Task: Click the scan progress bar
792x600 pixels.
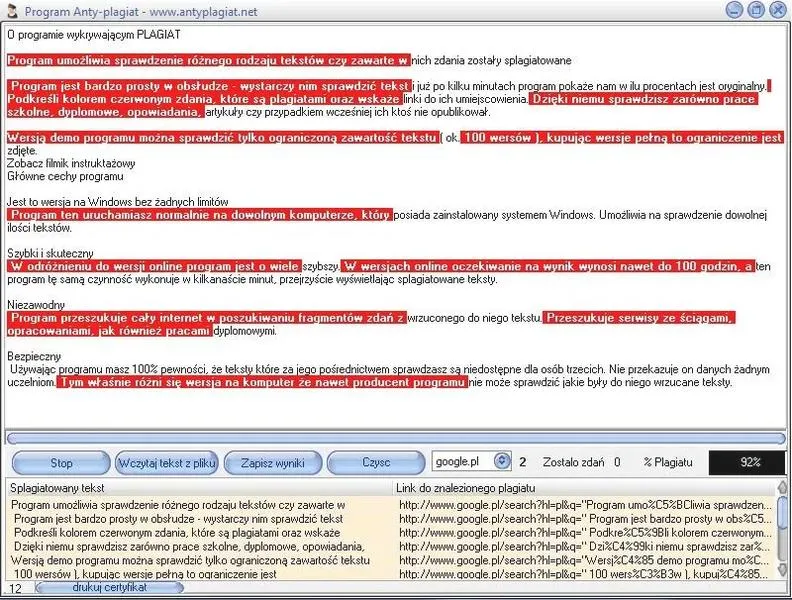Action: pyautogui.click(x=396, y=438)
